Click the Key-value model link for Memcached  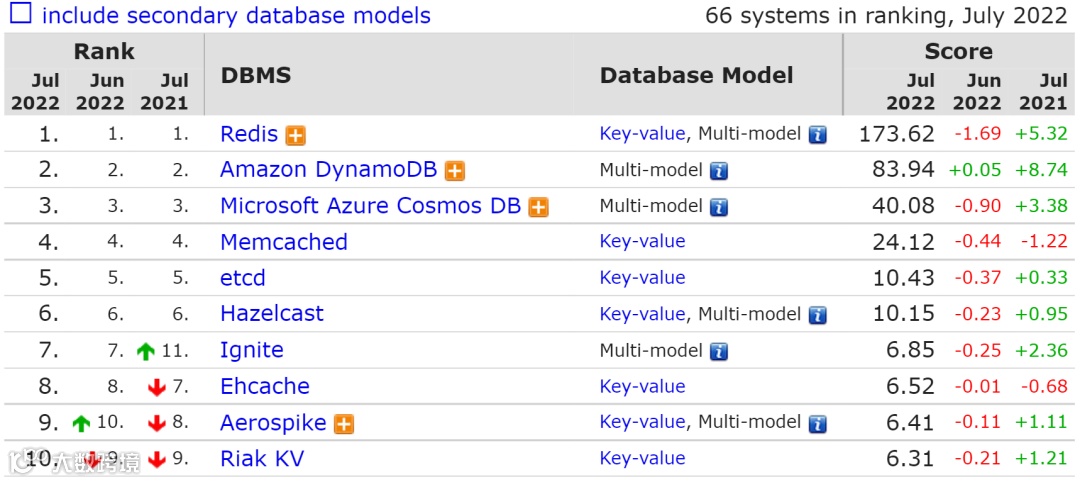click(x=642, y=242)
